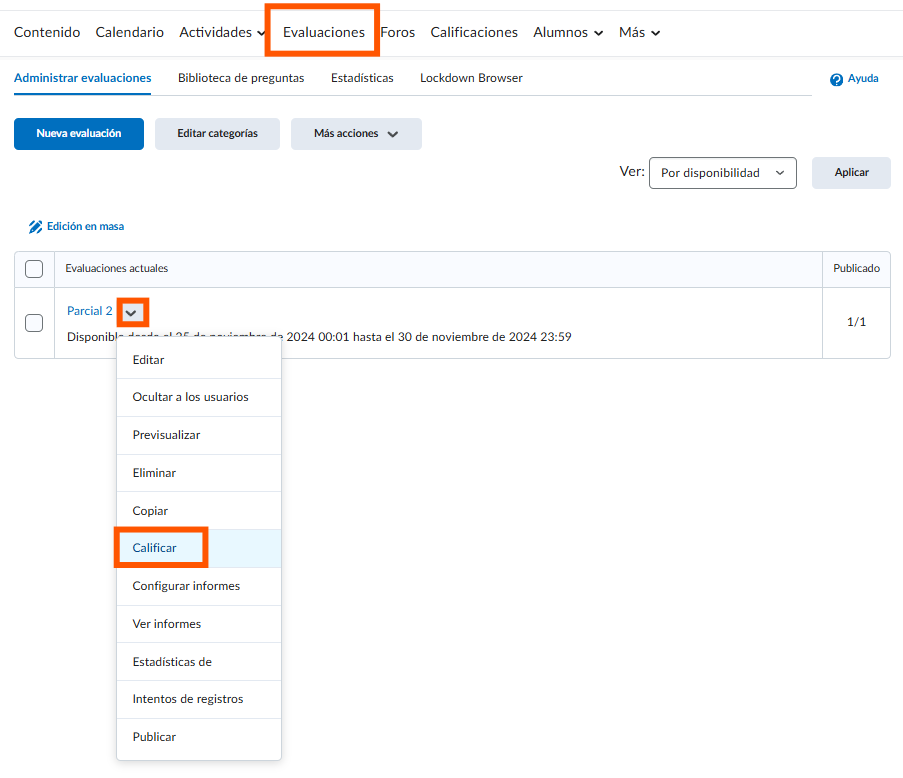Switch to Biblioteca de preguntas tab
Image resolution: width=903 pixels, height=778 pixels.
tap(241, 78)
